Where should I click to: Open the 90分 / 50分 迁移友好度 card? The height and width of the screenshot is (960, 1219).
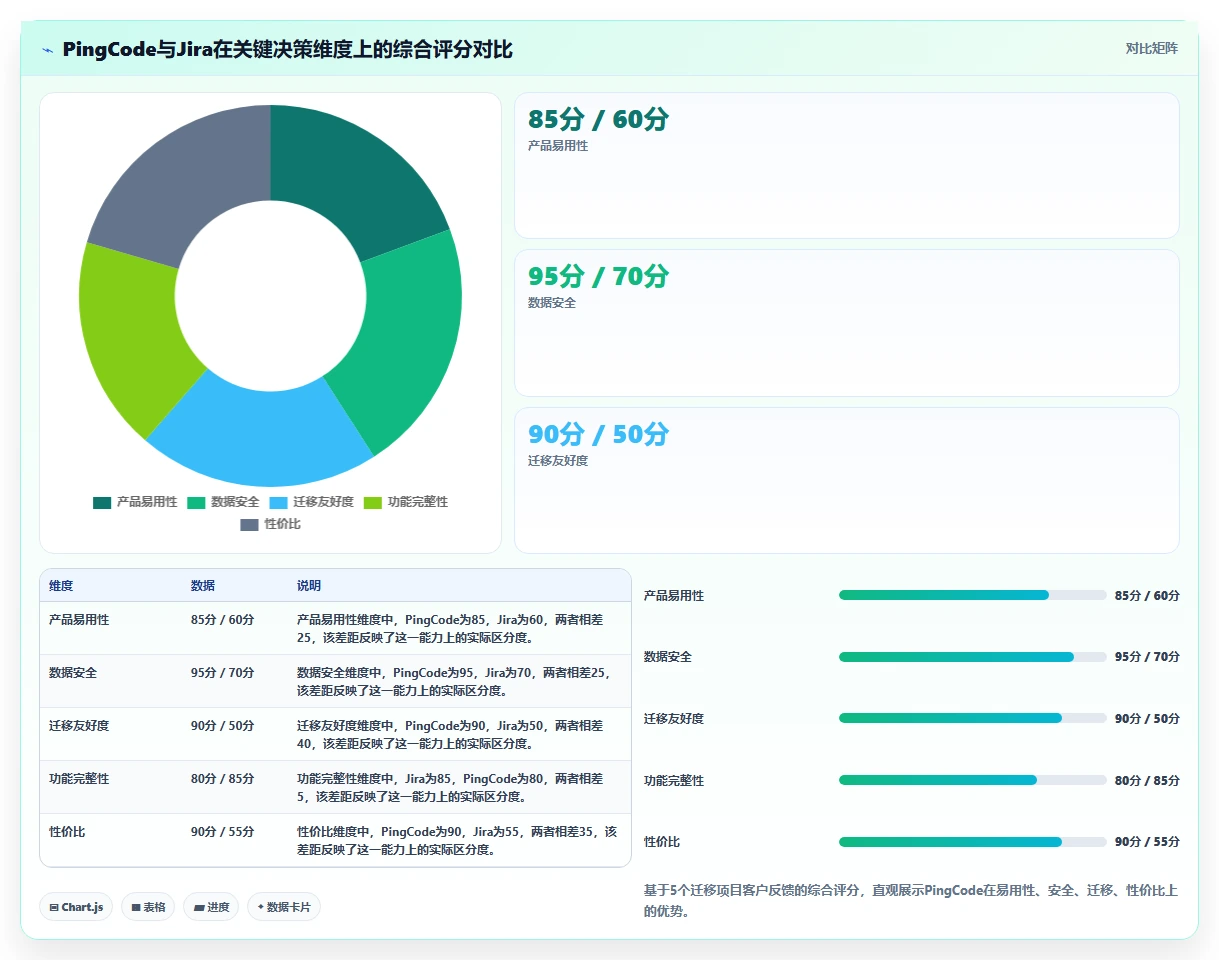click(x=846, y=480)
